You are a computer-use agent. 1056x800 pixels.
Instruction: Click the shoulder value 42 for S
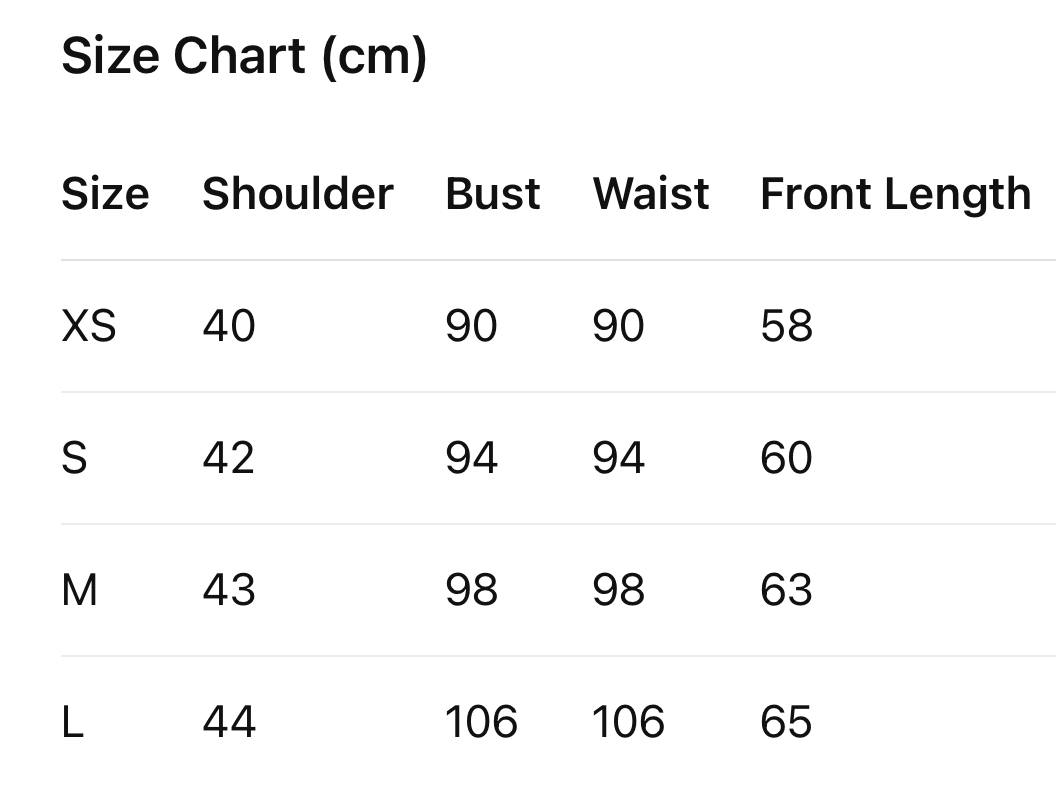click(x=229, y=459)
